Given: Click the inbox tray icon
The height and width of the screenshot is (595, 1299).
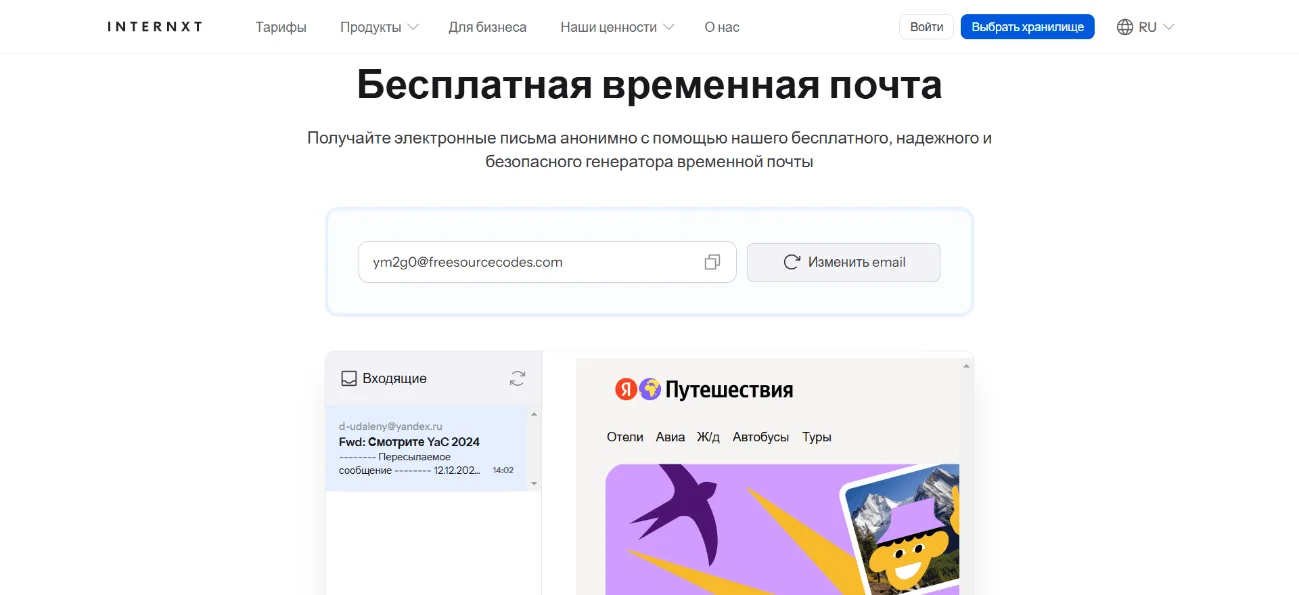Looking at the screenshot, I should pyautogui.click(x=349, y=379).
